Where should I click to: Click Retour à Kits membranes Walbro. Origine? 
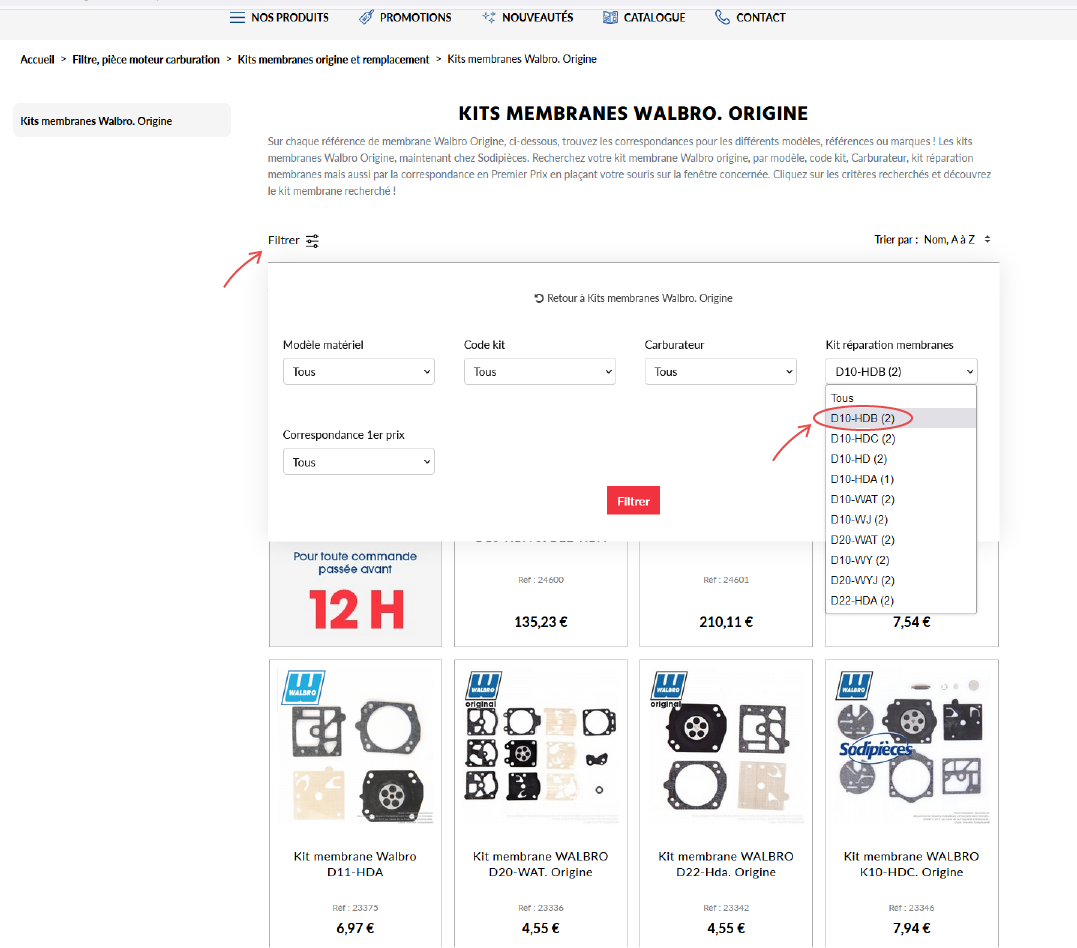[639, 298]
